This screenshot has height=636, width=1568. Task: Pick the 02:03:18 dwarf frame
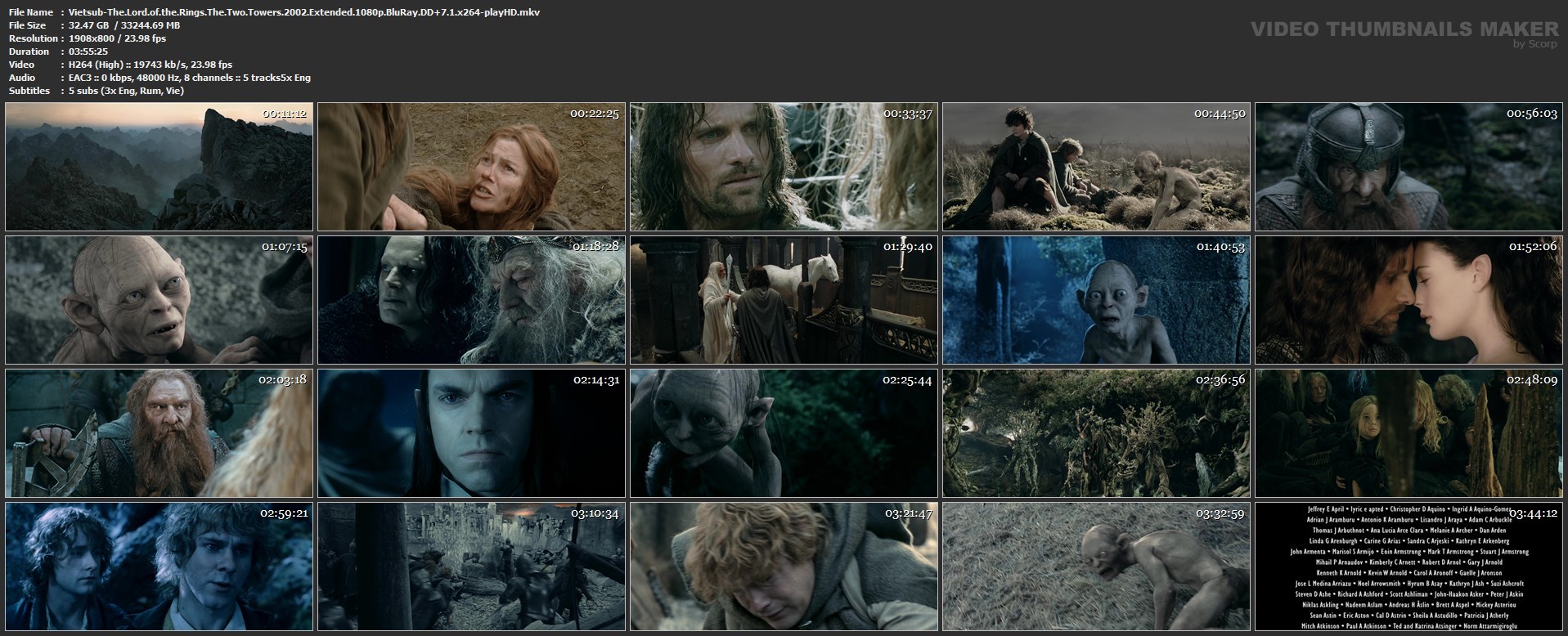159,433
